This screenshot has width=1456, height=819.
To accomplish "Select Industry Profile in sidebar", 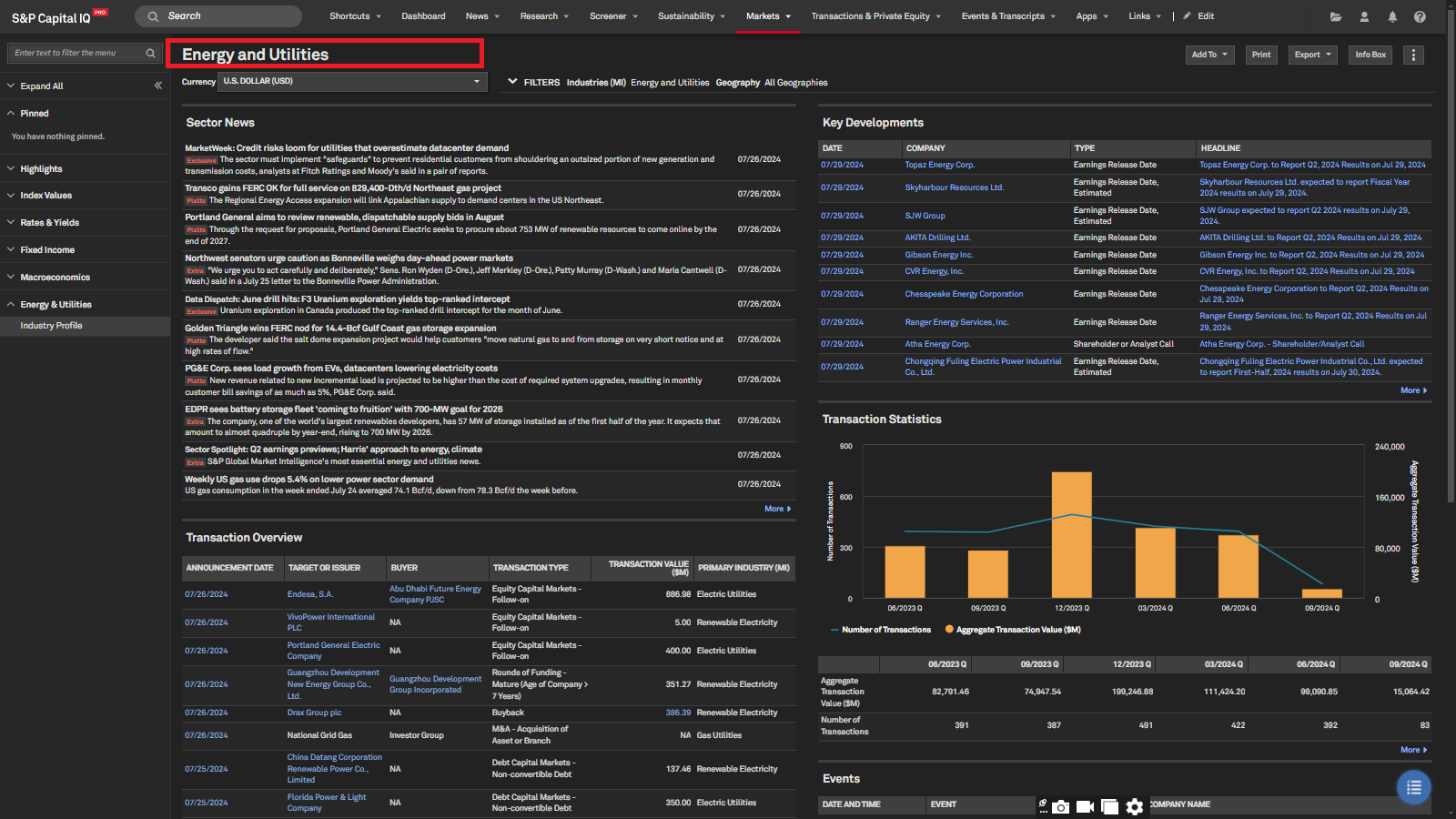I will [x=52, y=326].
